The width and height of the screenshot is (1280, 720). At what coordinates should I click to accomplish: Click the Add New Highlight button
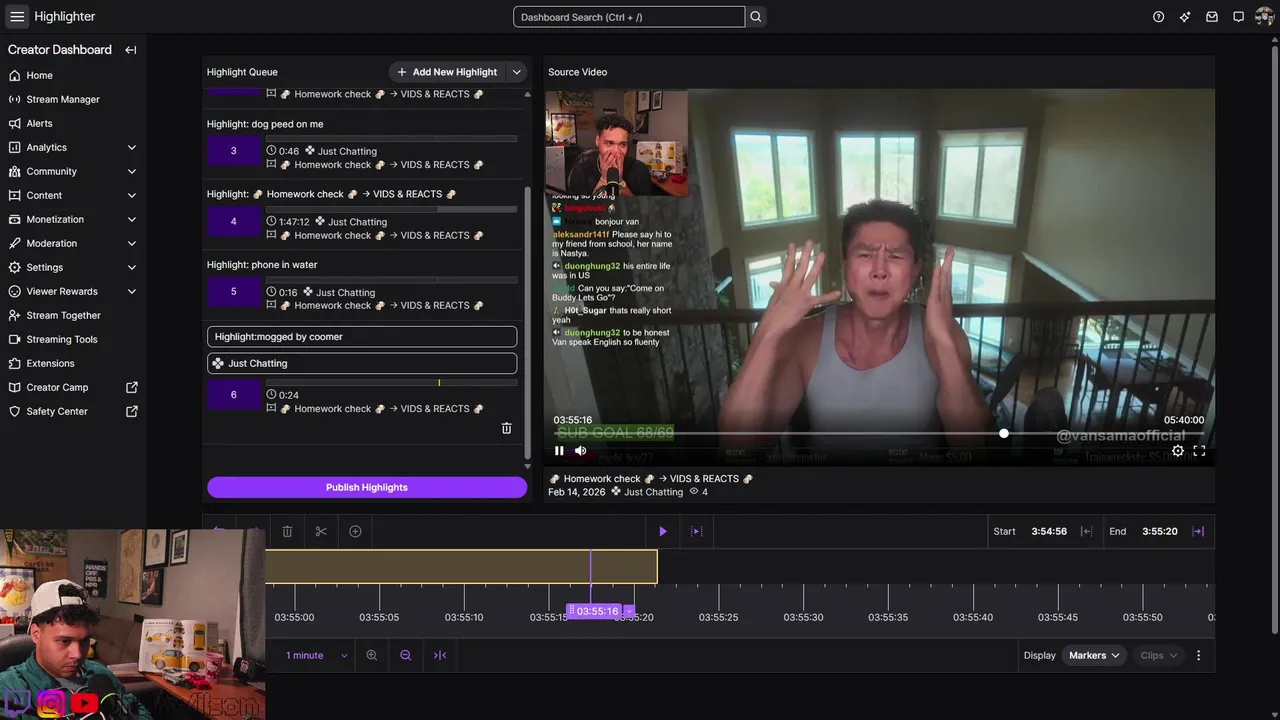tap(447, 72)
